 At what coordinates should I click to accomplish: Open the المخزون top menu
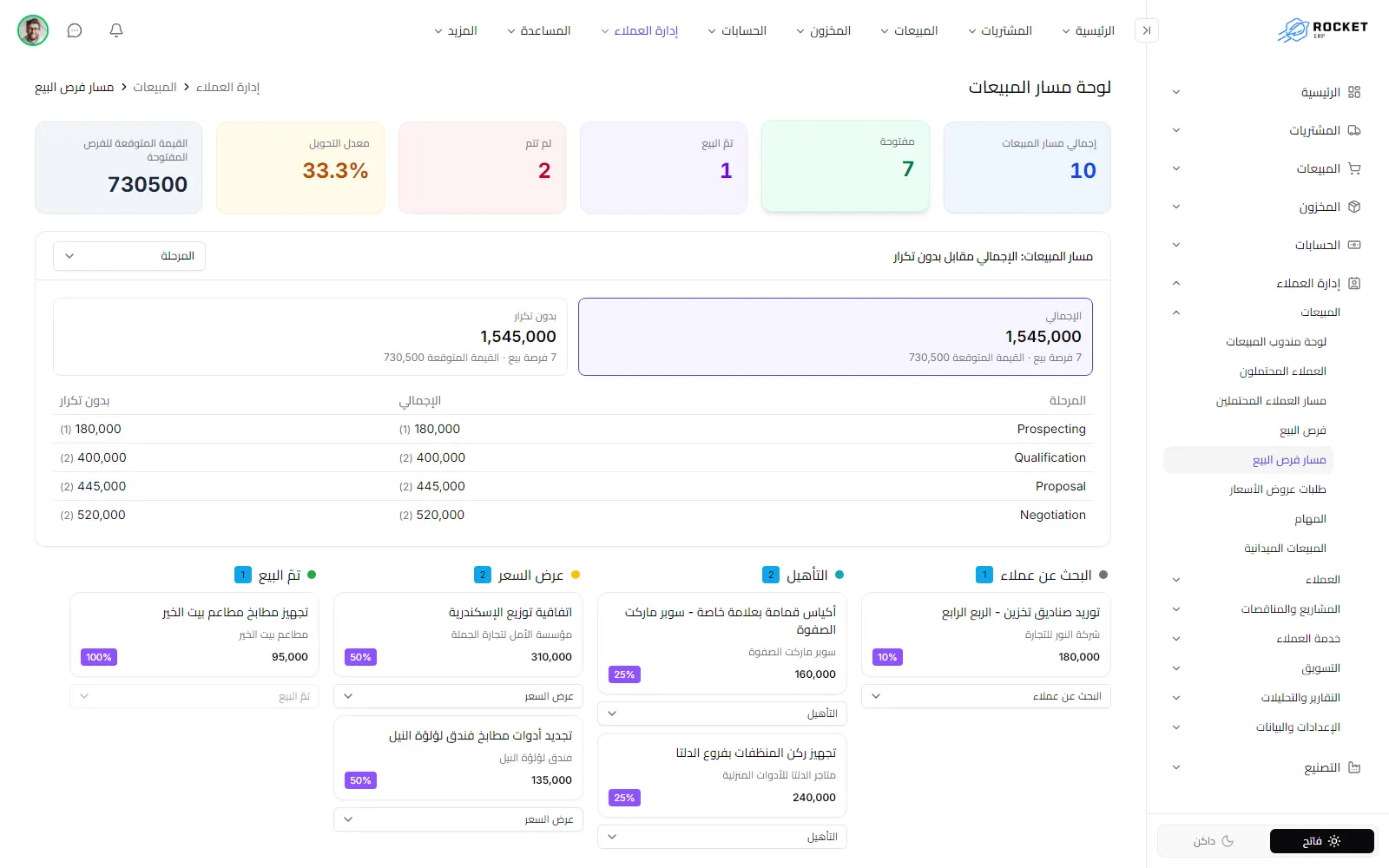click(x=823, y=30)
